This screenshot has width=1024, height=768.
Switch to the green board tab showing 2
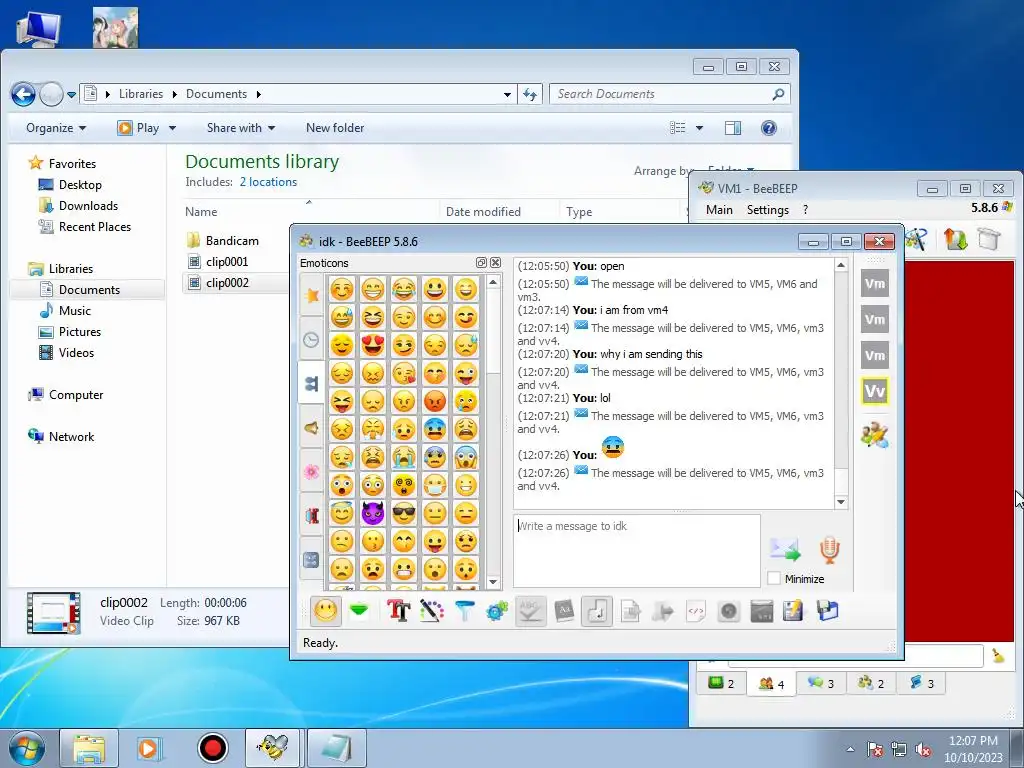721,684
